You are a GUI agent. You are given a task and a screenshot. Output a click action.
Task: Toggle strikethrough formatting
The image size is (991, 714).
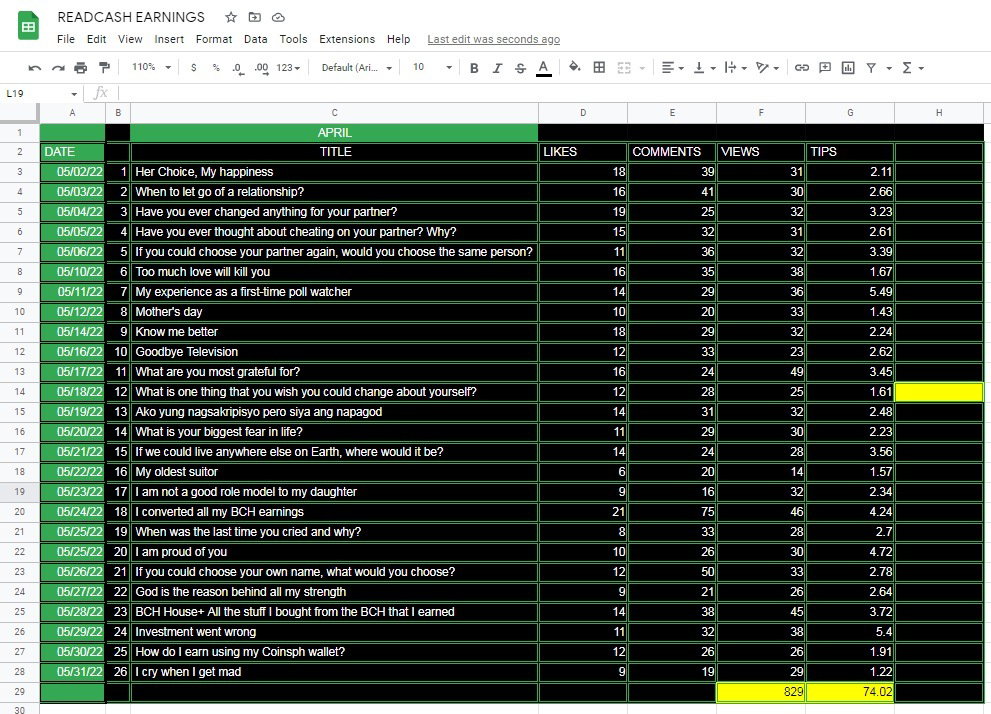[x=520, y=68]
